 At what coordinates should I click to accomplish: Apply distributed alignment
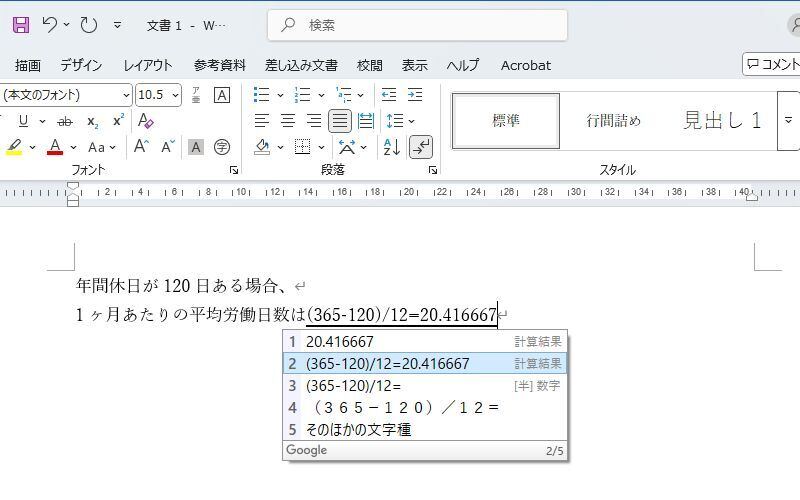[366, 121]
